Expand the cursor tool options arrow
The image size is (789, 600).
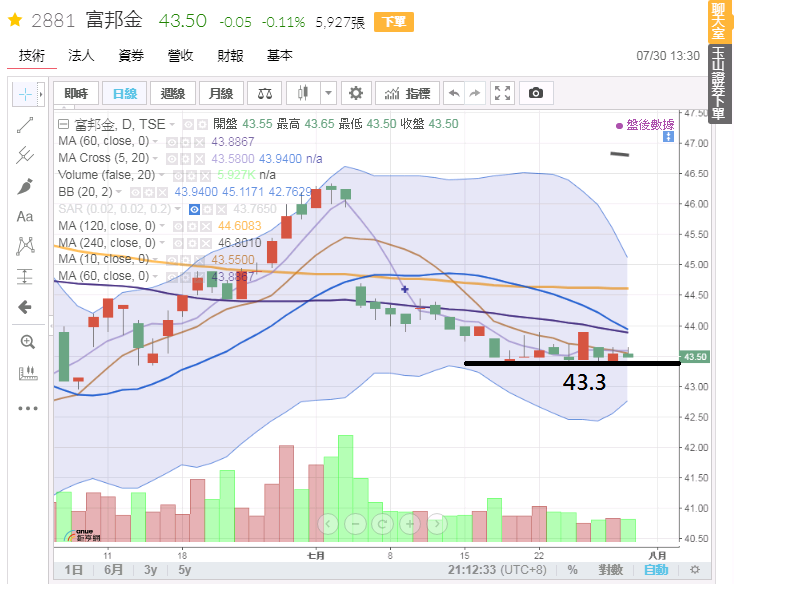(41, 94)
